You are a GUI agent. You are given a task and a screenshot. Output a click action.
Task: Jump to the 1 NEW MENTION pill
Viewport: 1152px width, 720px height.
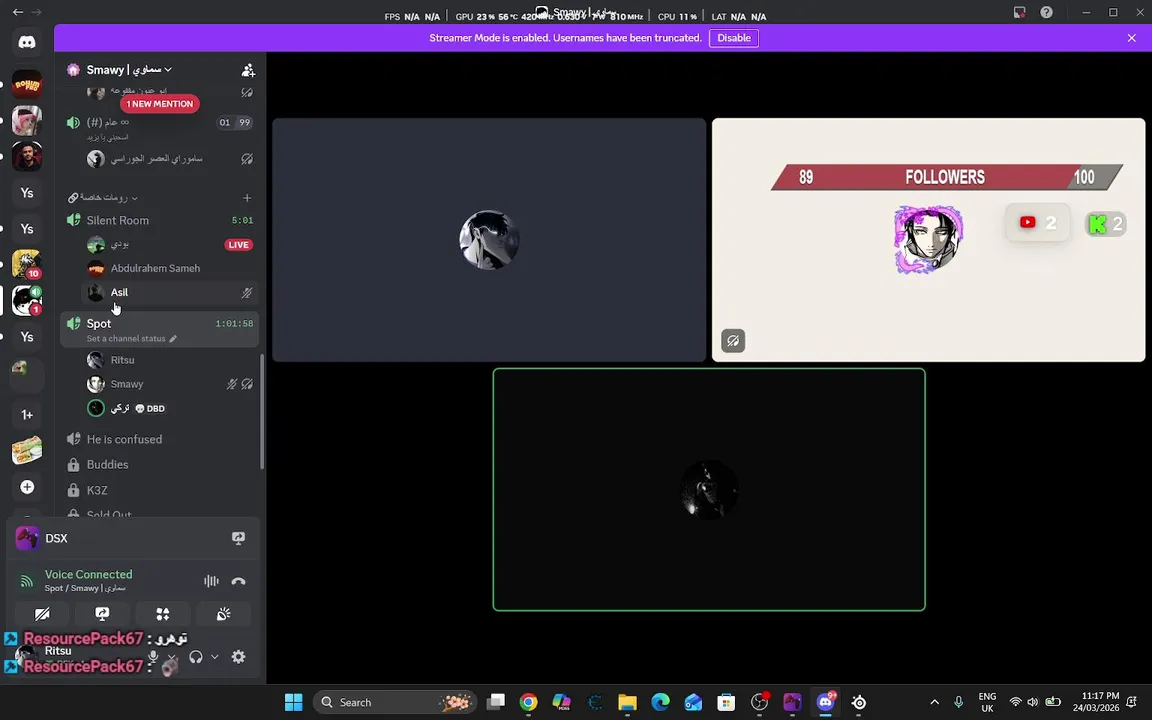tap(159, 104)
